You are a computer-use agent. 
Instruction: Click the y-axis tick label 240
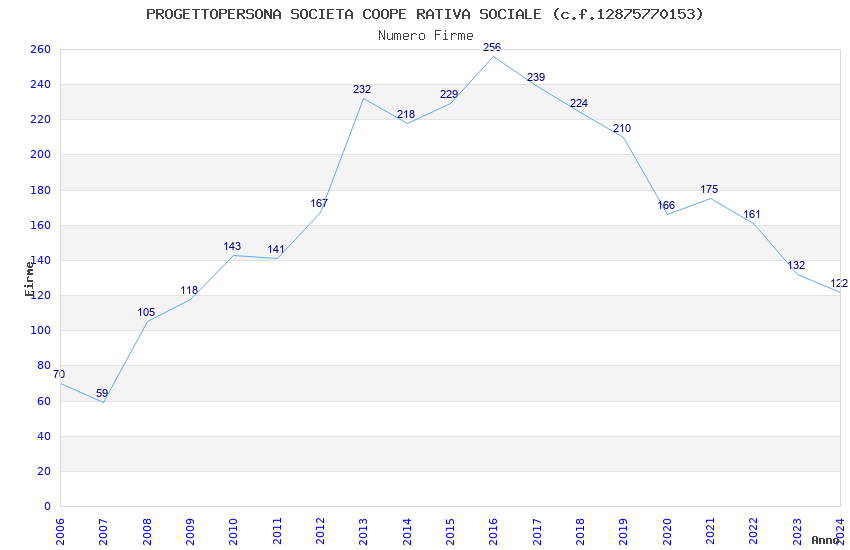coord(40,85)
